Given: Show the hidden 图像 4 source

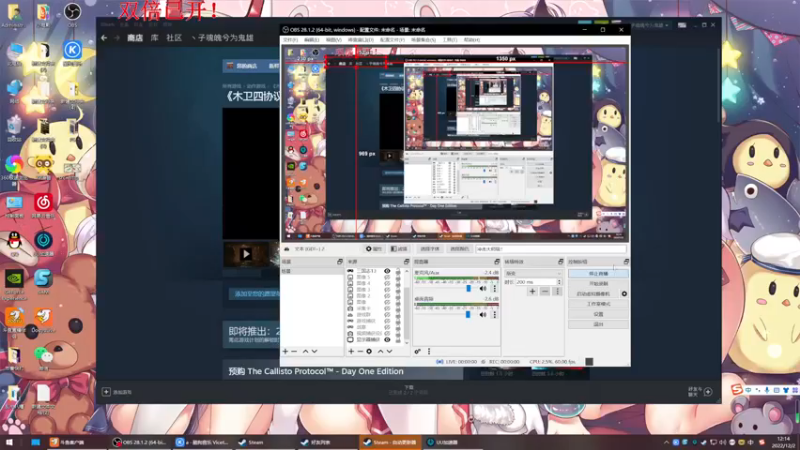Looking at the screenshot, I should point(387,283).
